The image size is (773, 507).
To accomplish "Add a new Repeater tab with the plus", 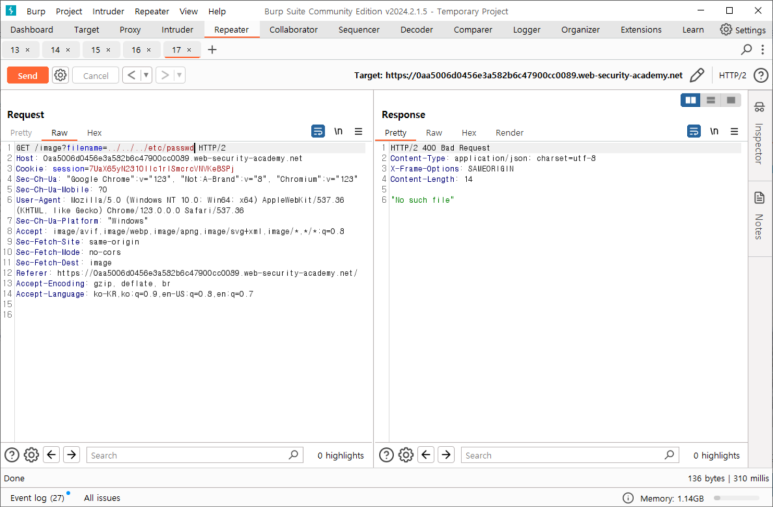I will coord(212,49).
